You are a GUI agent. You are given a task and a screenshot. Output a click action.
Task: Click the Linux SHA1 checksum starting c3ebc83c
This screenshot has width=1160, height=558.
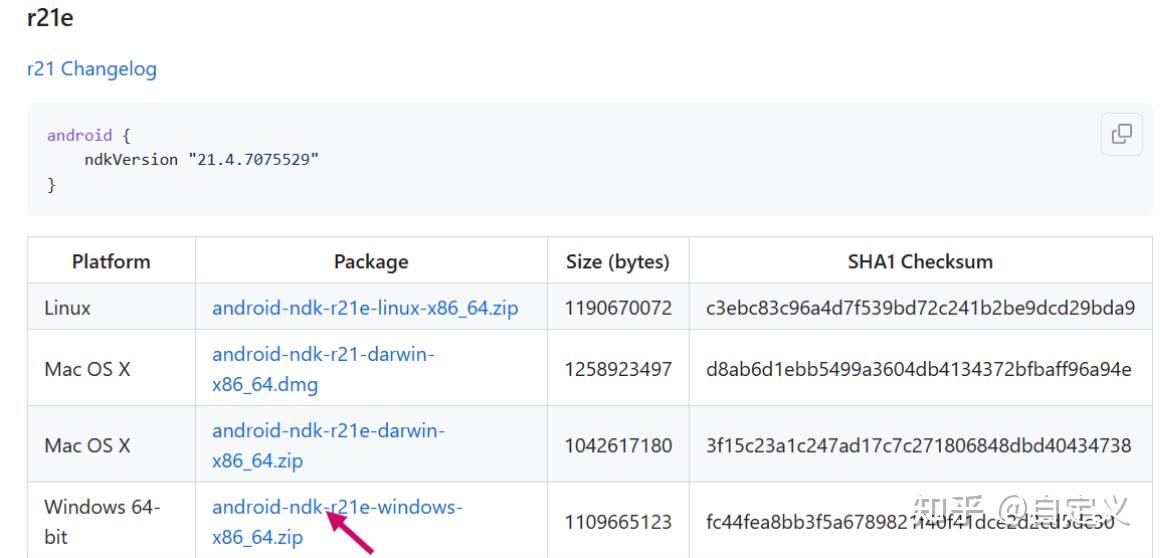(920, 308)
